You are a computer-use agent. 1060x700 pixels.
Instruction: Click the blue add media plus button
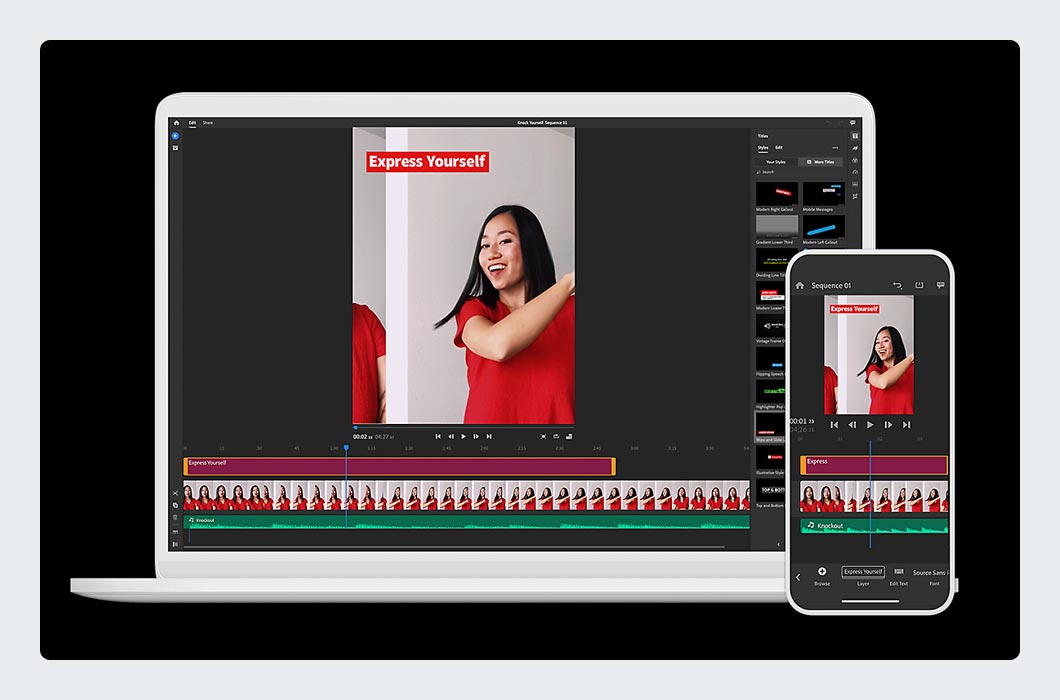176,136
